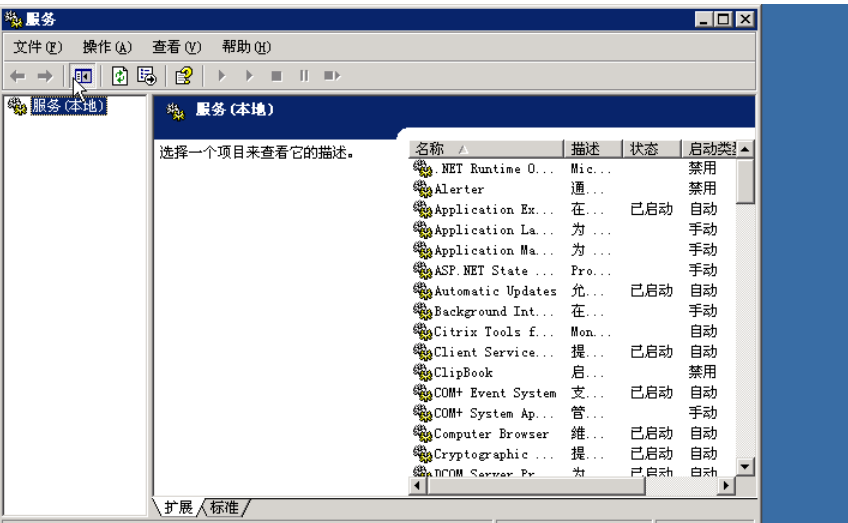
Task: Click the Refresh toolbar icon
Action: (120, 76)
